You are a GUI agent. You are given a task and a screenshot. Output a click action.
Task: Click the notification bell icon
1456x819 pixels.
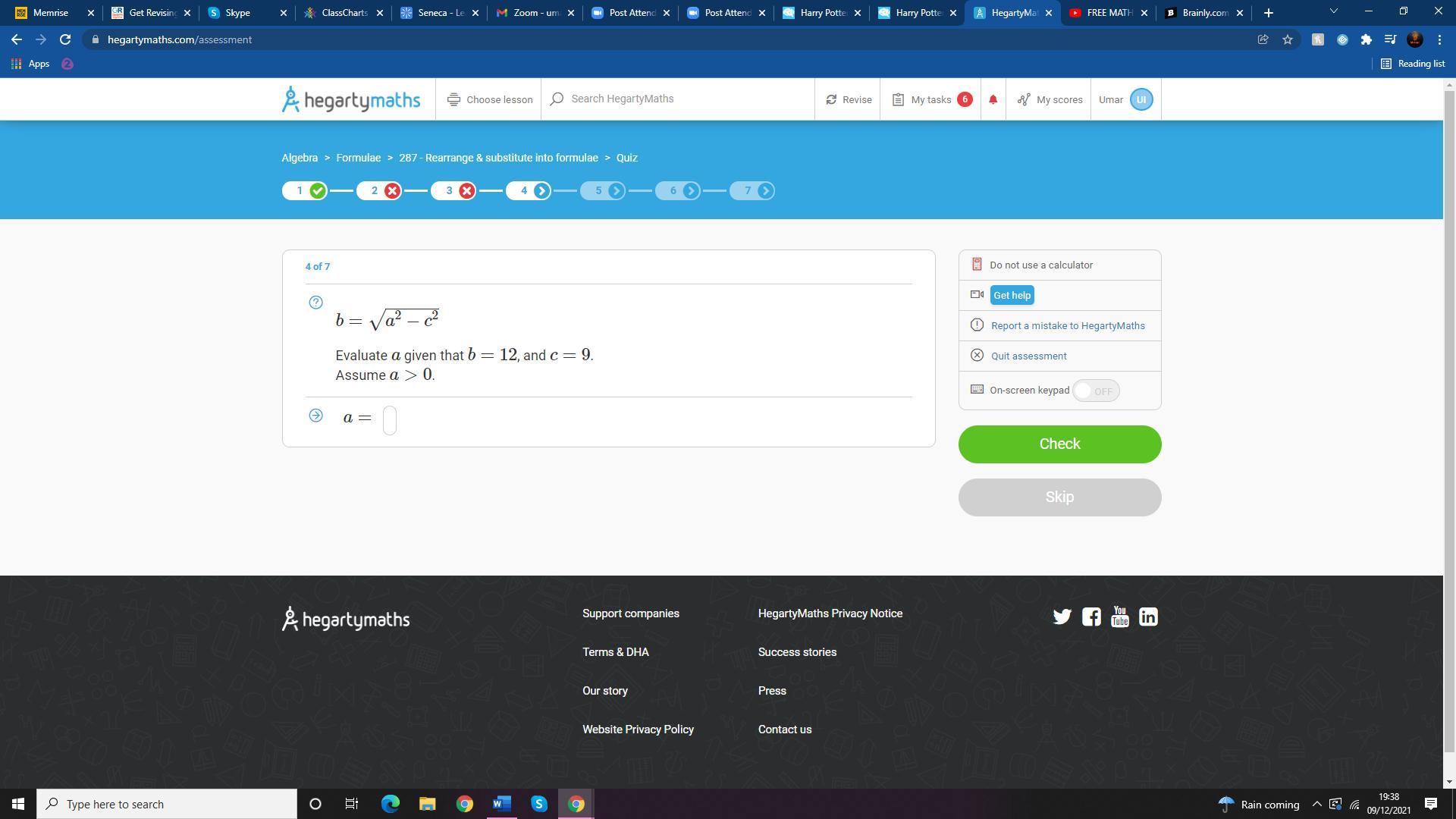coord(993,99)
